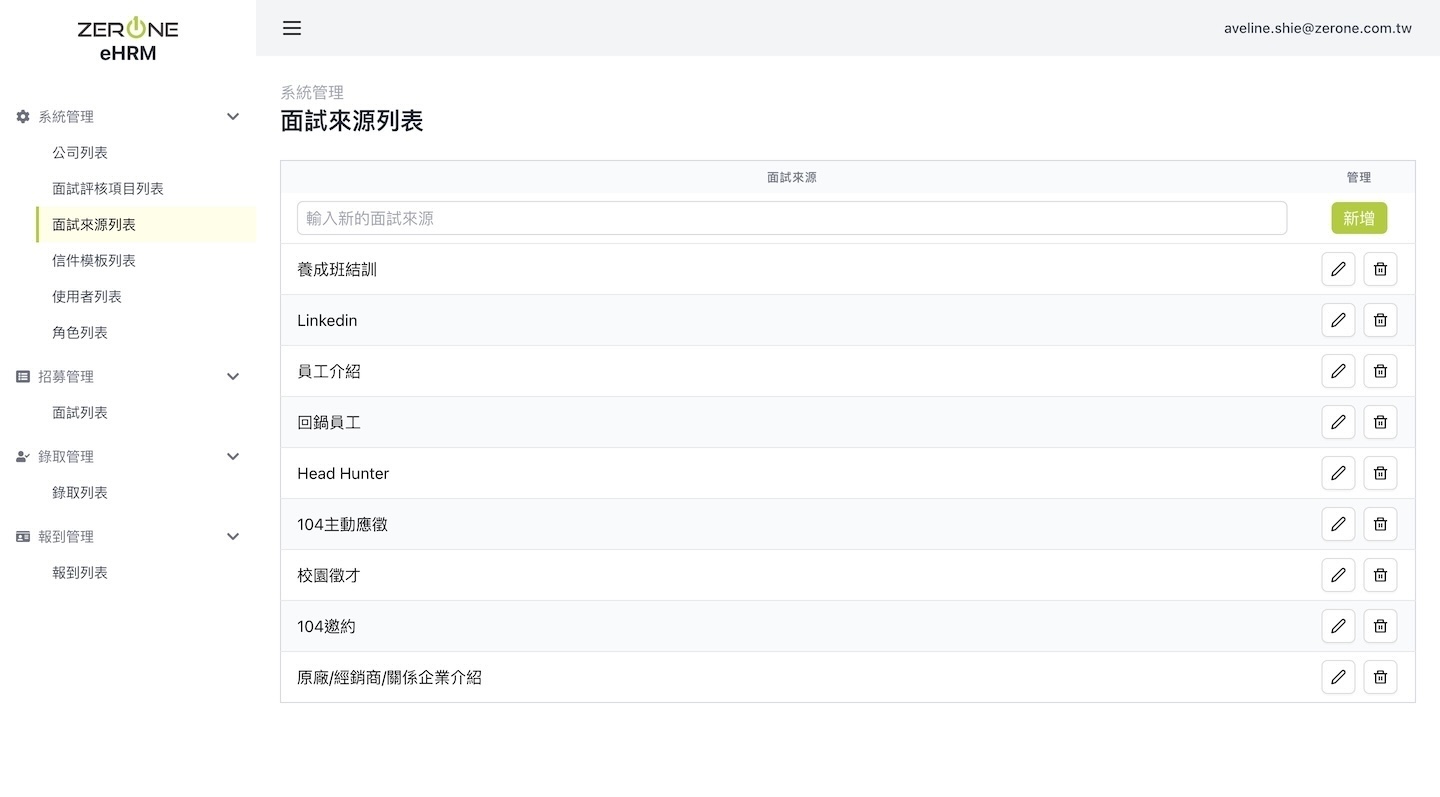
Task: Open 公司列表 in the sidebar
Action: point(80,153)
